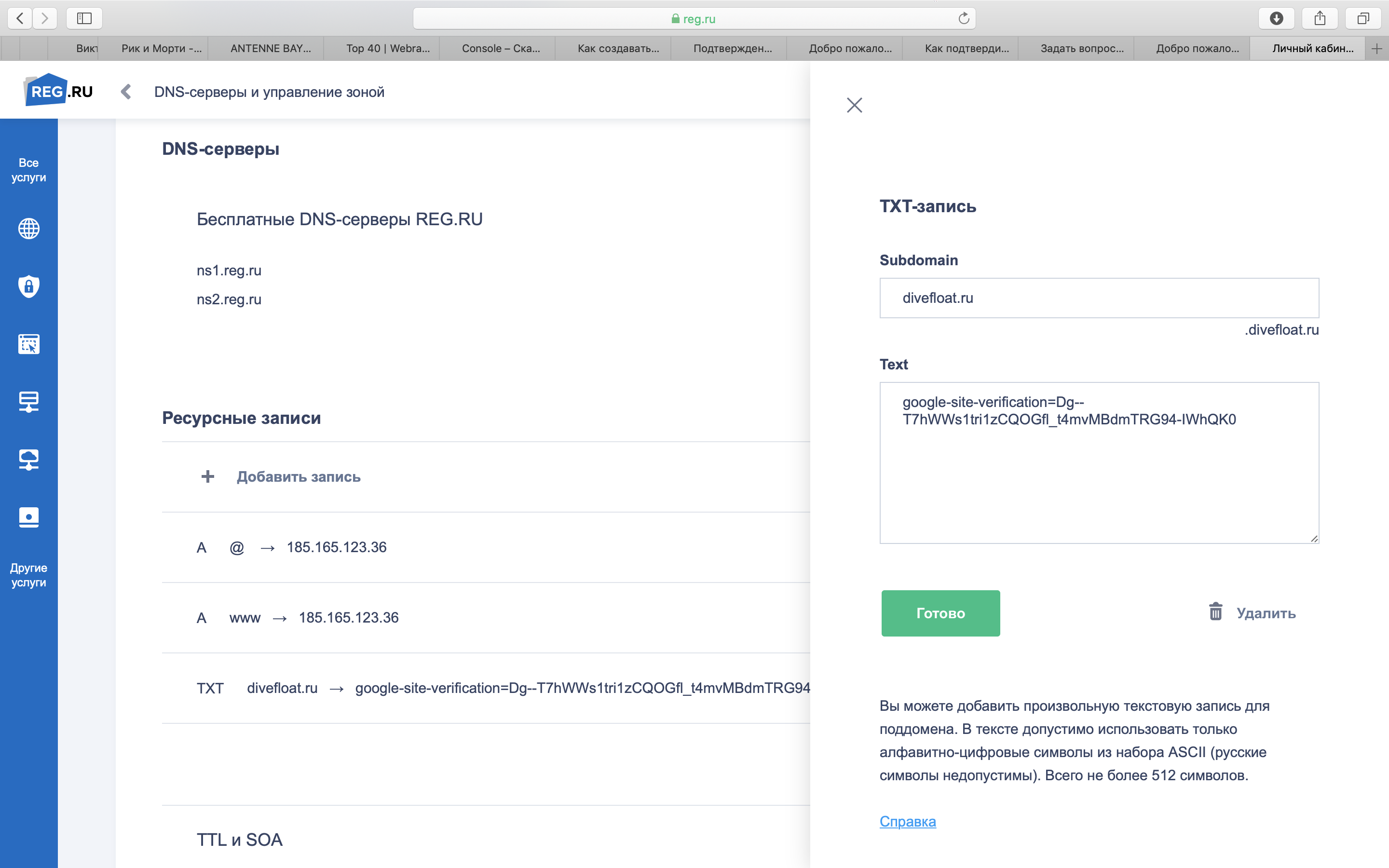Open the cloud server icon in the sidebar
The width and height of the screenshot is (1389, 868).
pos(29,459)
